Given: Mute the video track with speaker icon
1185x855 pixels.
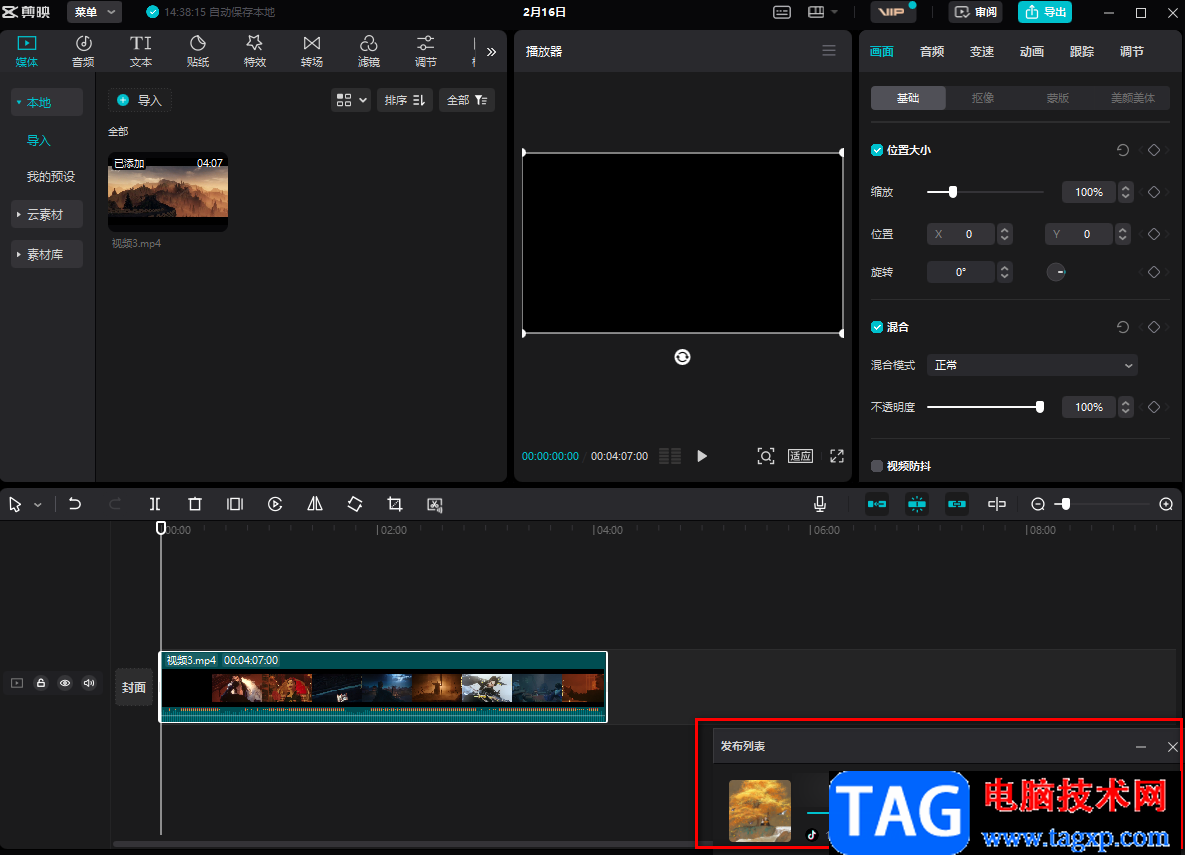Looking at the screenshot, I should [89, 684].
